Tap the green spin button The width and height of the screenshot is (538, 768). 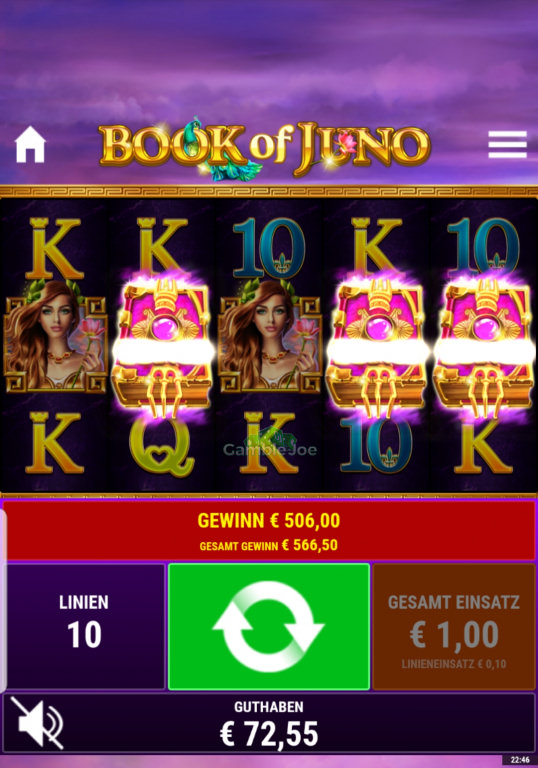tap(269, 626)
